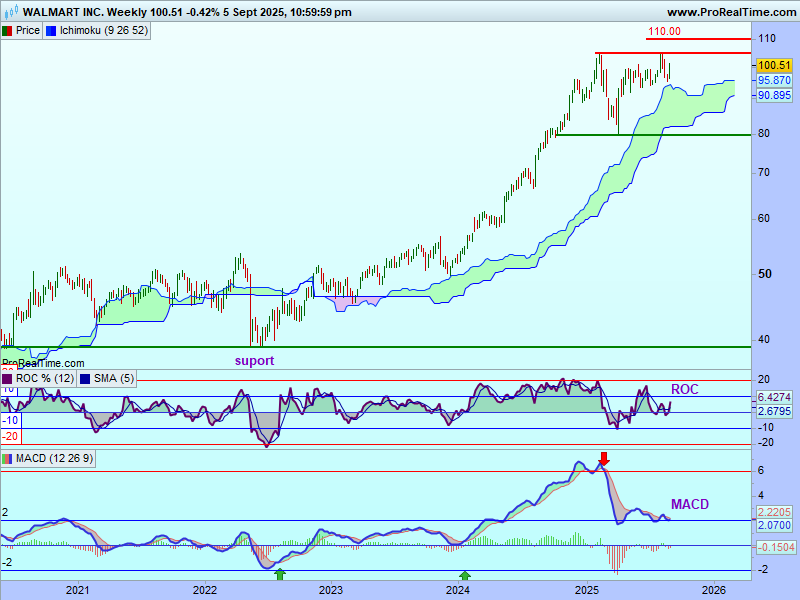Click the purple 'MACD' annotation text

(690, 504)
